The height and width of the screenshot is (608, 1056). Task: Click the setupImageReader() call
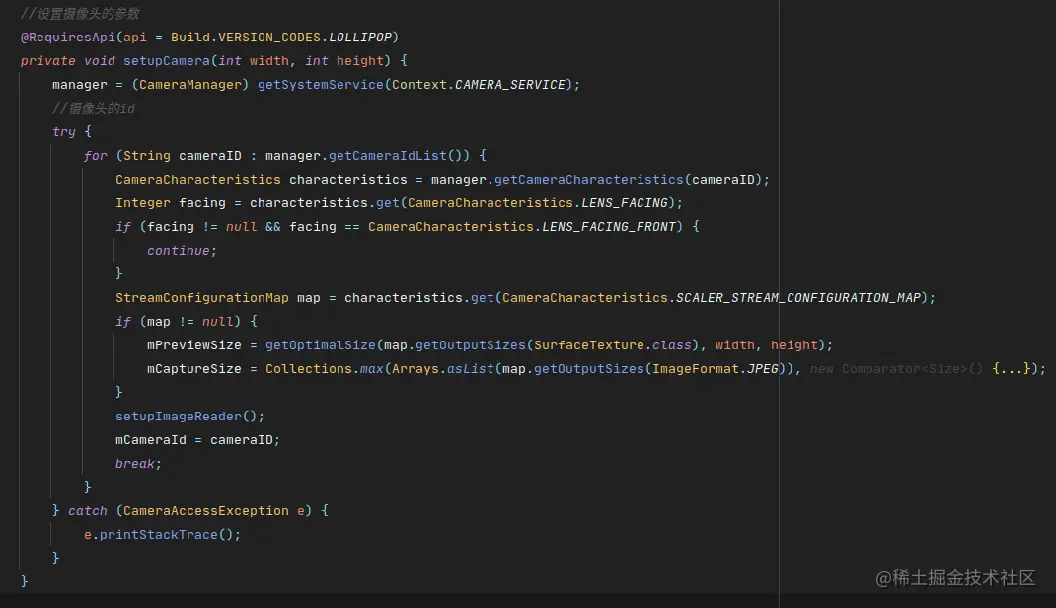pos(189,416)
